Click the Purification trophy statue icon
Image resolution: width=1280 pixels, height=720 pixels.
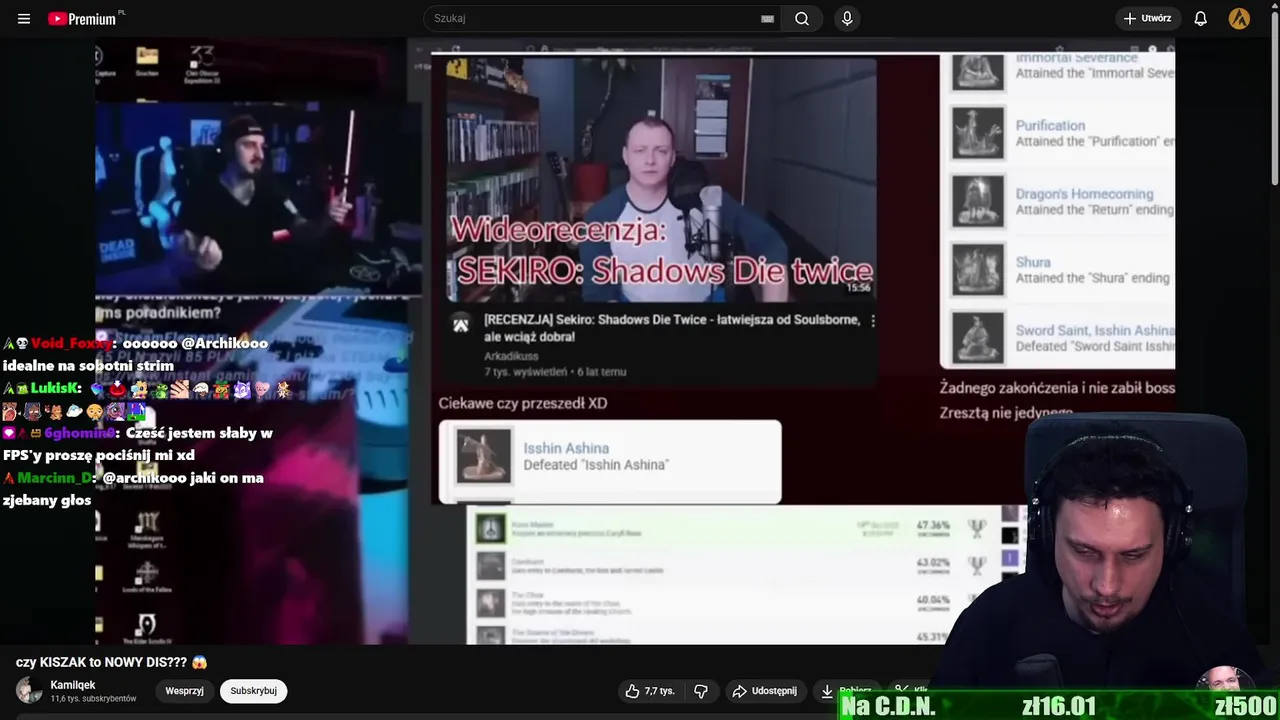point(977,132)
